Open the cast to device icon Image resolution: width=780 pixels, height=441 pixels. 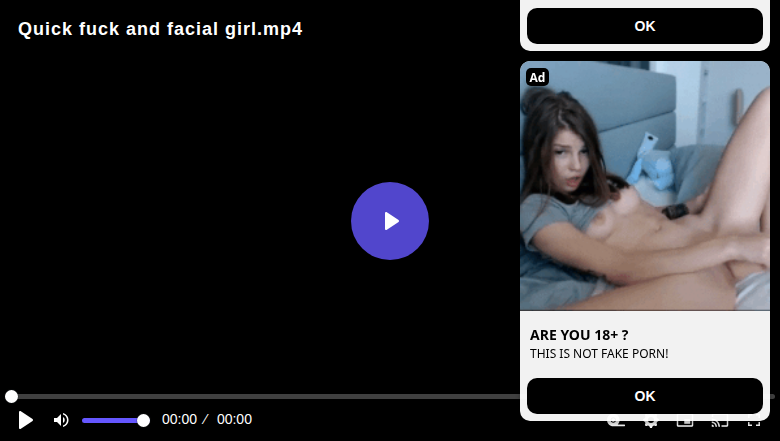pyautogui.click(x=719, y=423)
